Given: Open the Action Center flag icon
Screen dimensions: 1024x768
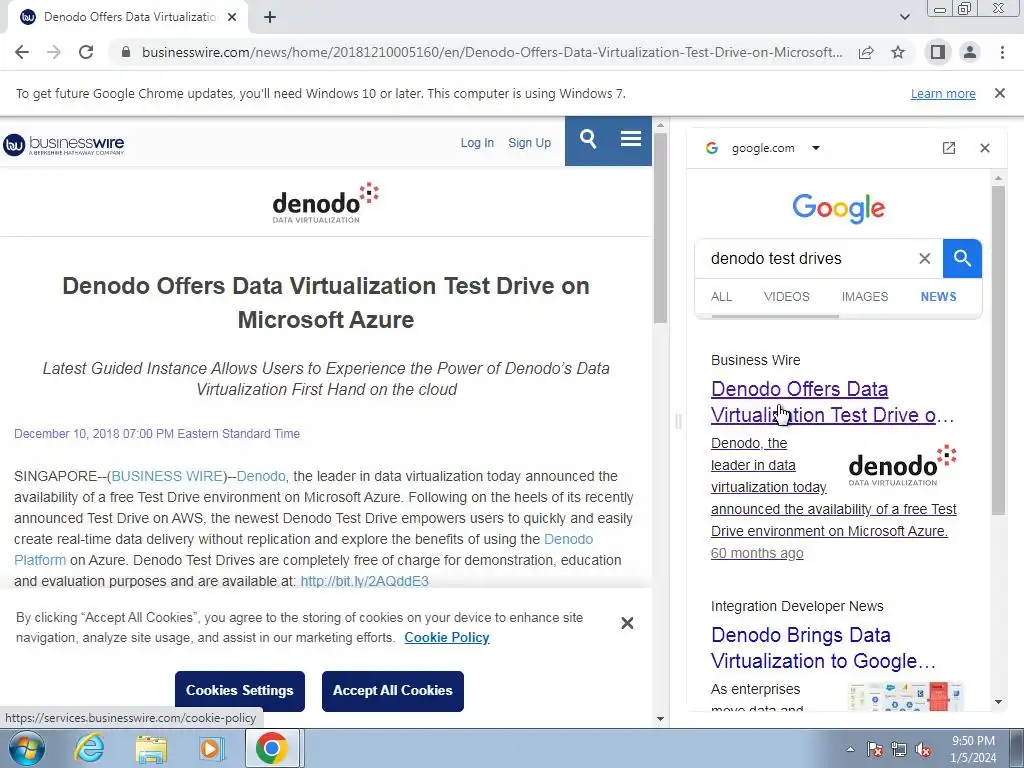Looking at the screenshot, I should point(874,749).
